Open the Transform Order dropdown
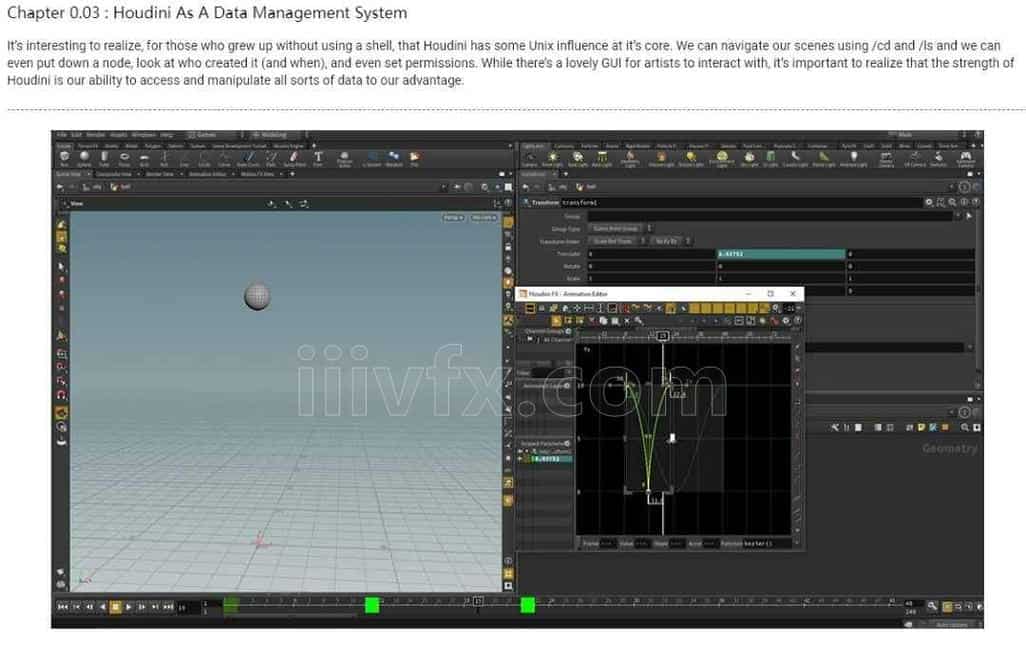This screenshot has height=645, width=1026. pyautogui.click(x=617, y=241)
